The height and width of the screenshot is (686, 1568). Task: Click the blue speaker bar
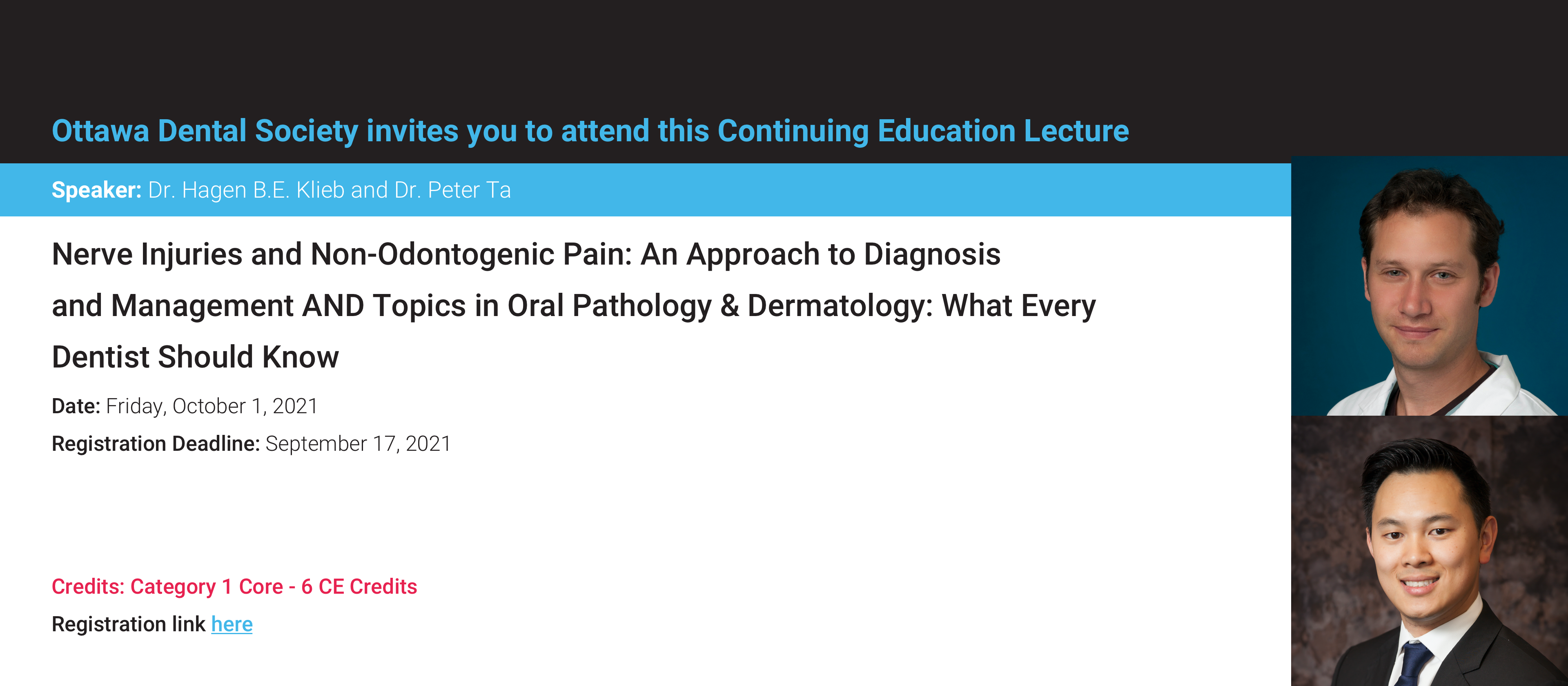(x=645, y=190)
